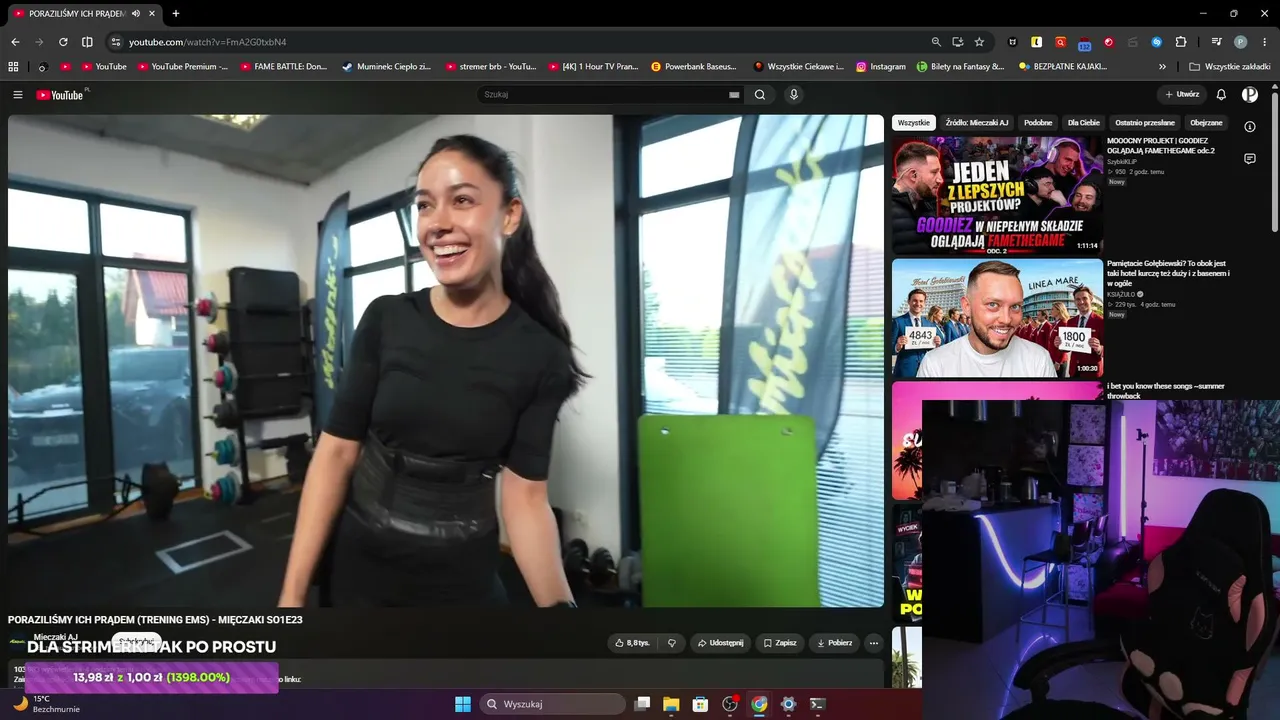Open the 'FAME BATTLE: Don...' bookmark
The image size is (1280, 720).
click(284, 67)
